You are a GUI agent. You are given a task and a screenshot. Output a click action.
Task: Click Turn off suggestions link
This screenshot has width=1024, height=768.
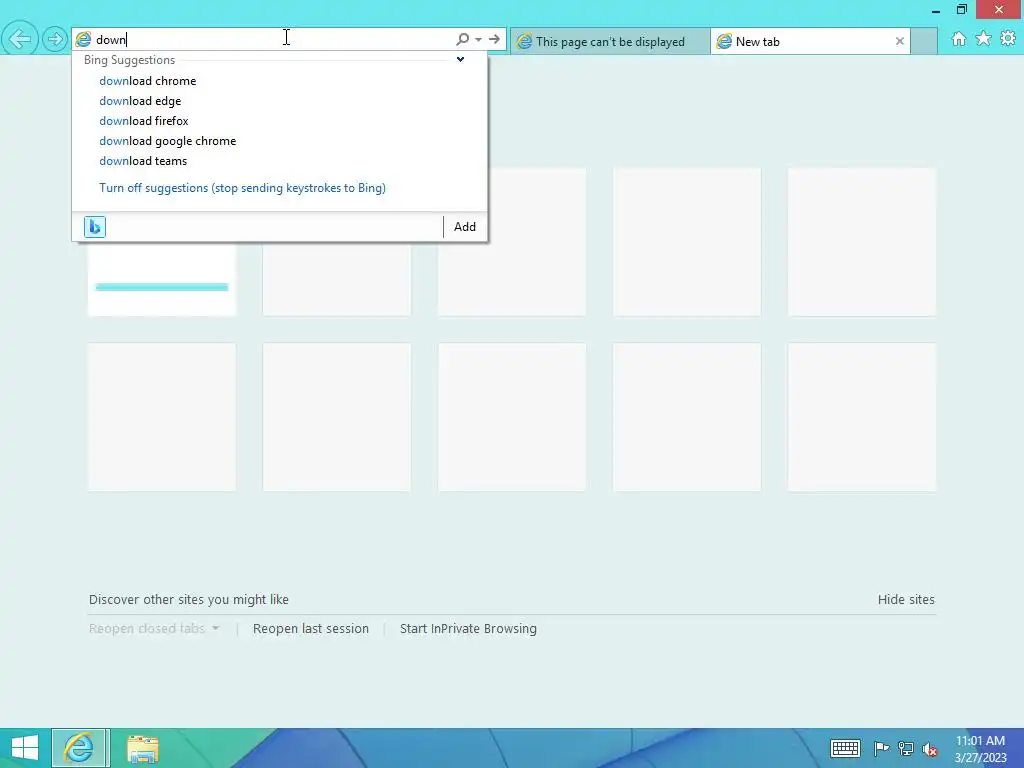pos(242,188)
